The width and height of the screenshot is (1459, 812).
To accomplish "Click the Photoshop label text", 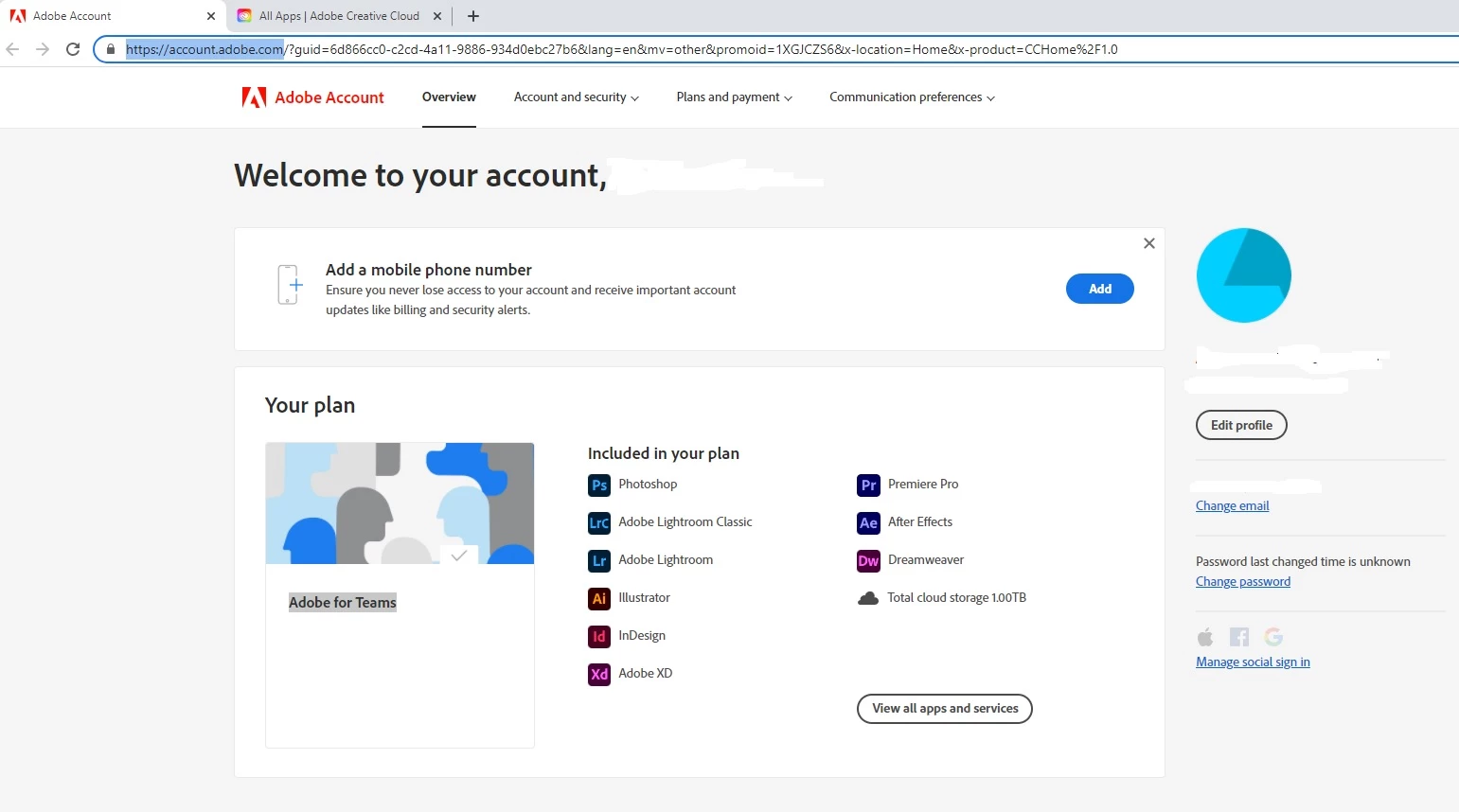I will tap(648, 485).
